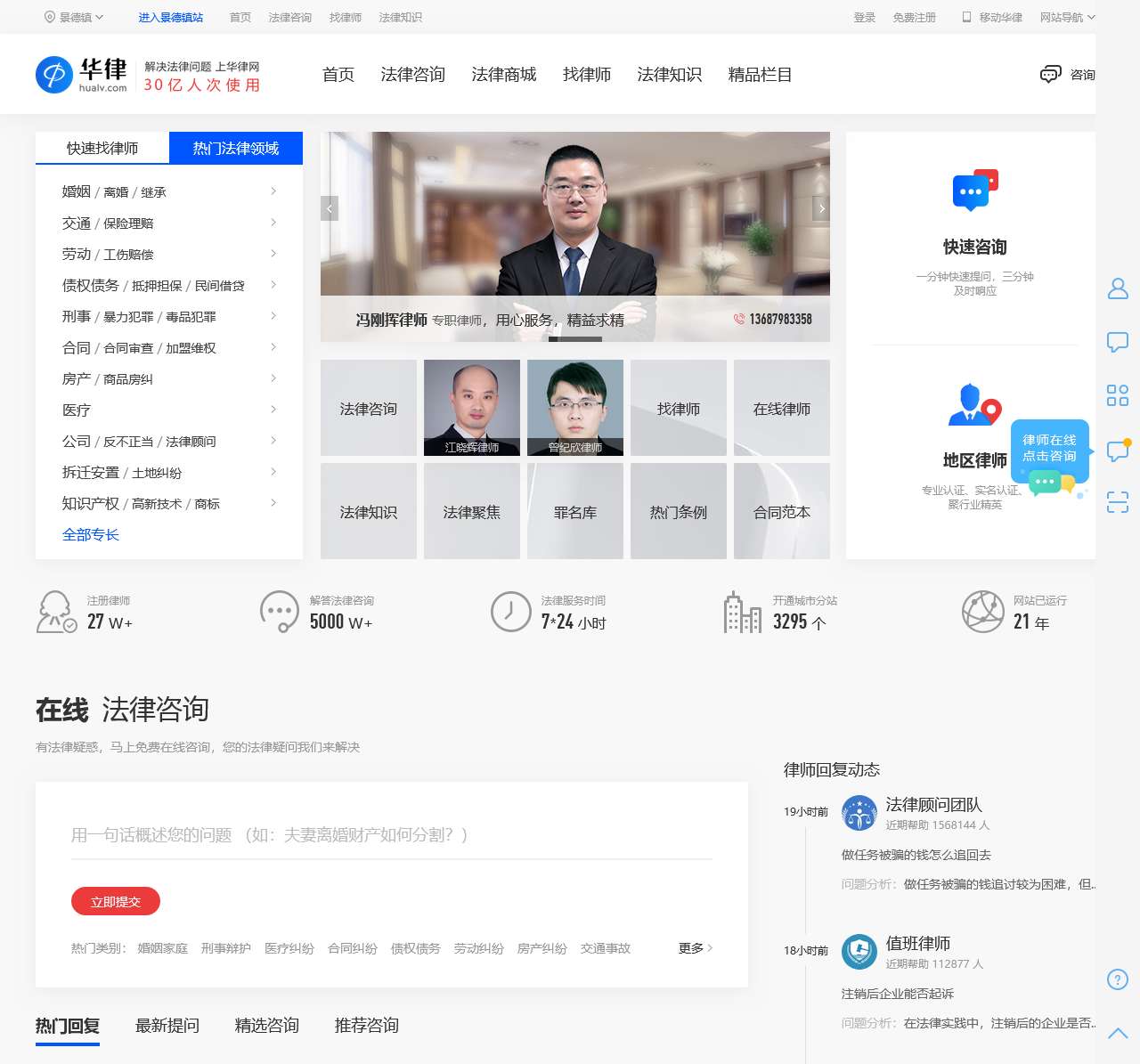Open the 罪名库 tile
This screenshot has height=1064, width=1140.
point(575,511)
